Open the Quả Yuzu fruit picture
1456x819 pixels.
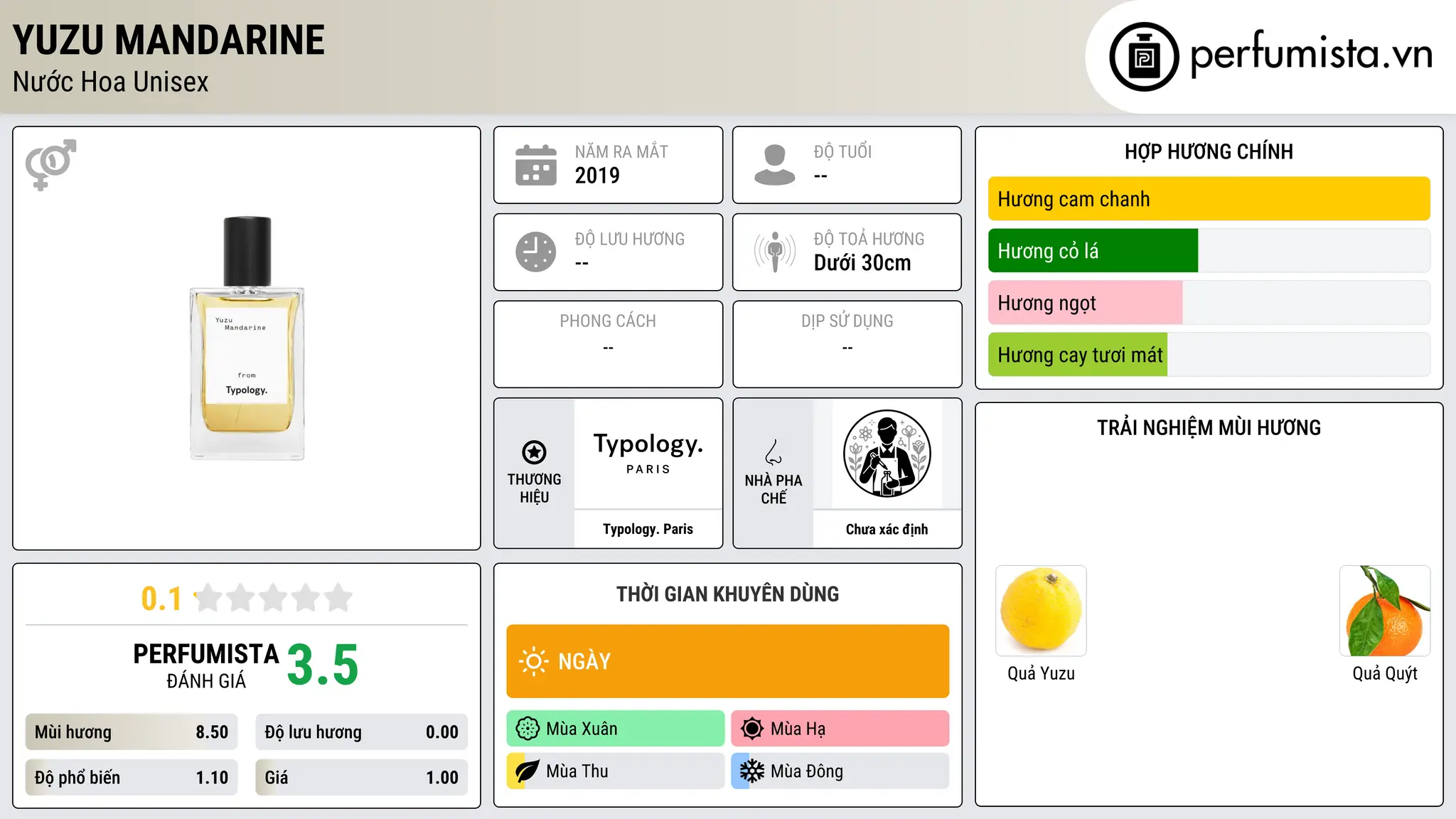(x=1041, y=611)
